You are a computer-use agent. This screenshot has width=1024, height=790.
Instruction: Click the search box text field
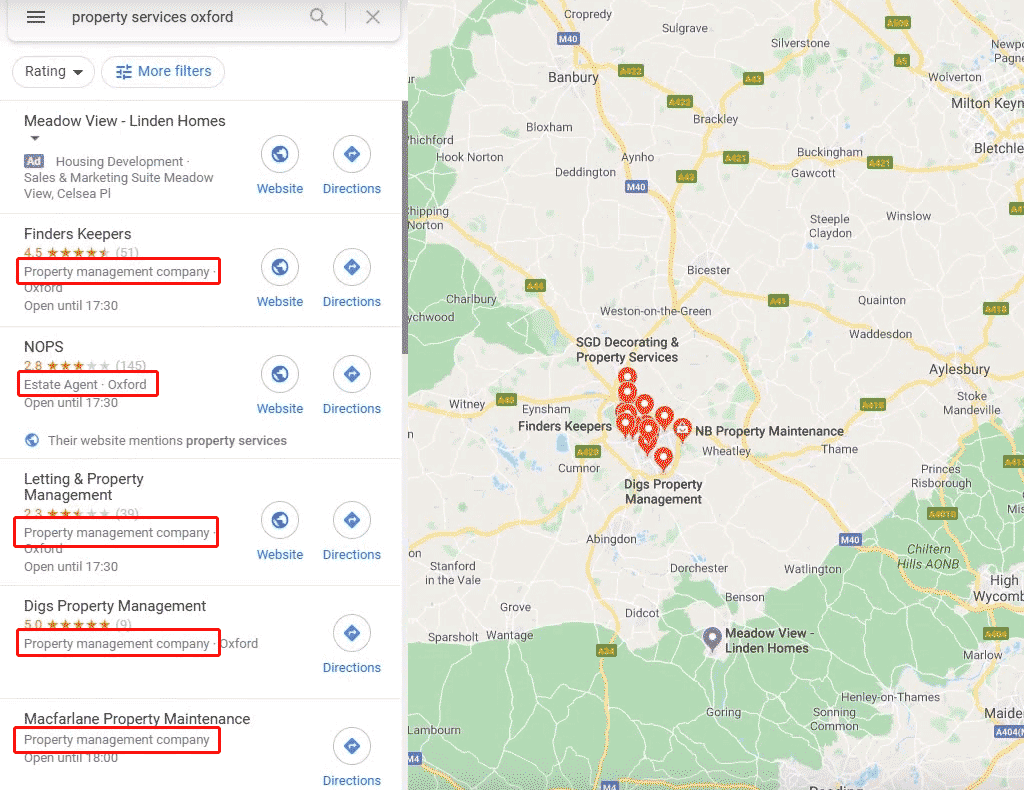point(180,17)
